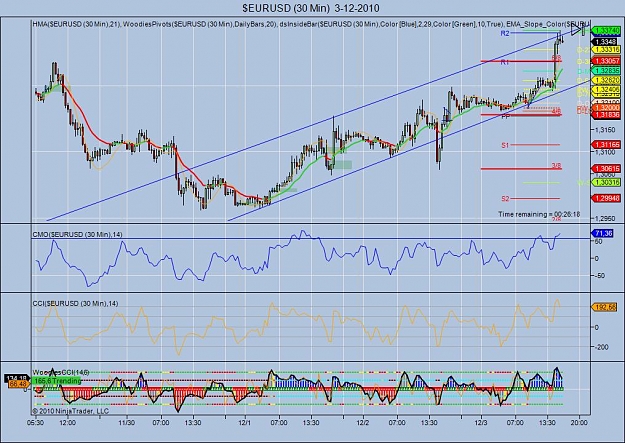This screenshot has height=443, width=625.
Task: Click the 12:00 time axis label
Action: click(68, 423)
